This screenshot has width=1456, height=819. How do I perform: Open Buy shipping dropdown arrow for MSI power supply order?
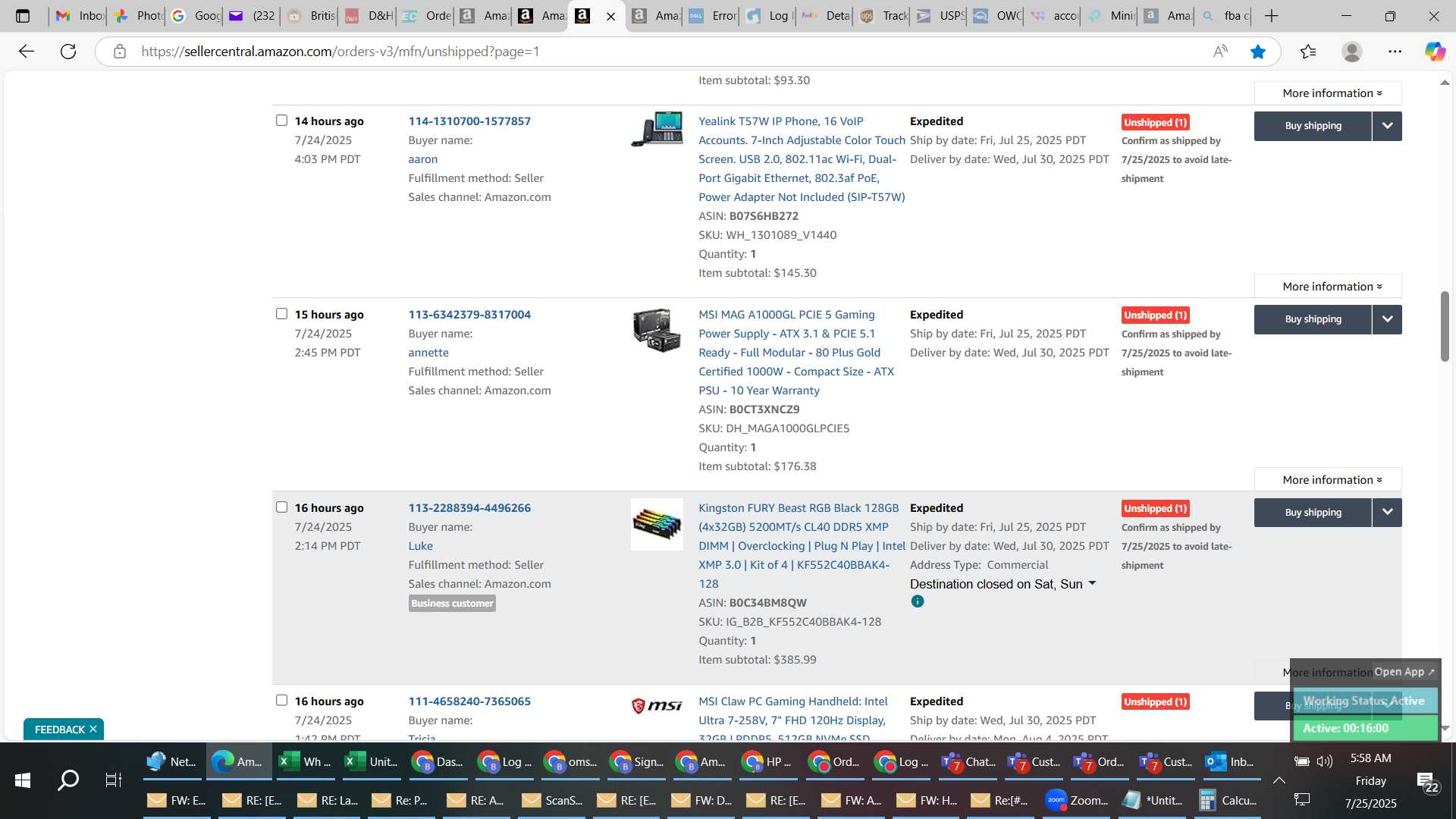[1387, 319]
